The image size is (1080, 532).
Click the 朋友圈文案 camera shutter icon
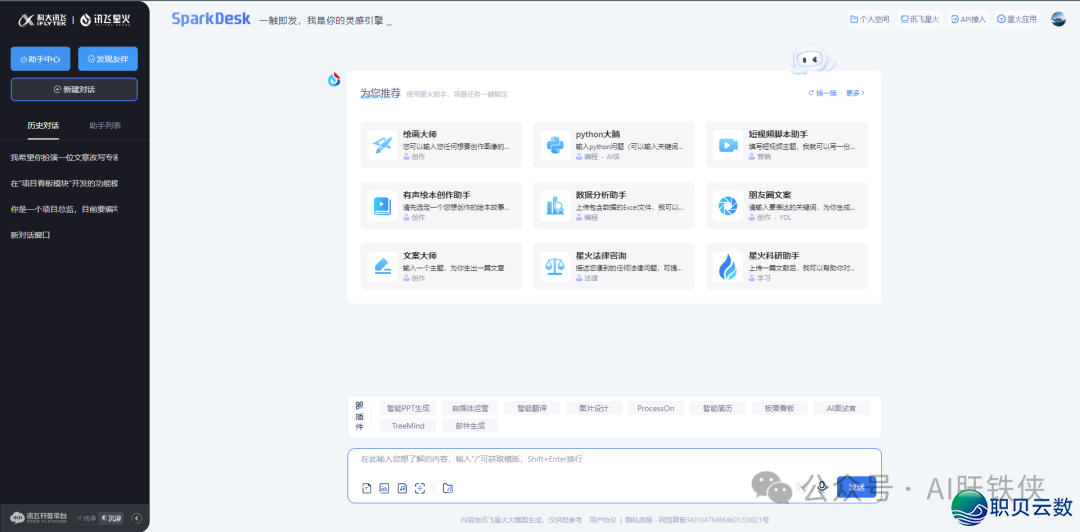(727, 206)
